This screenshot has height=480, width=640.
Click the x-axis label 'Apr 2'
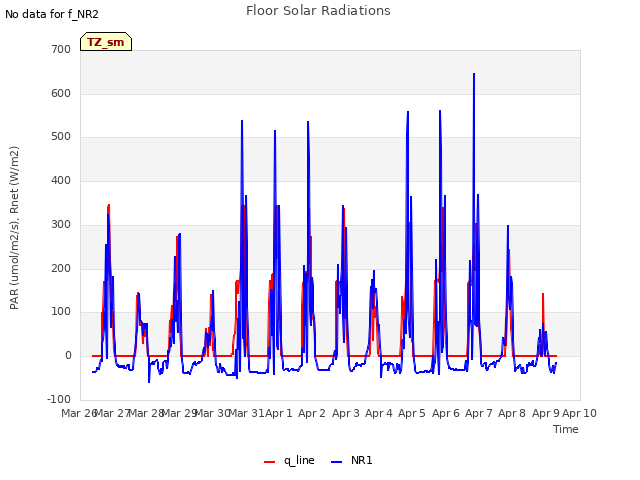click(x=312, y=413)
